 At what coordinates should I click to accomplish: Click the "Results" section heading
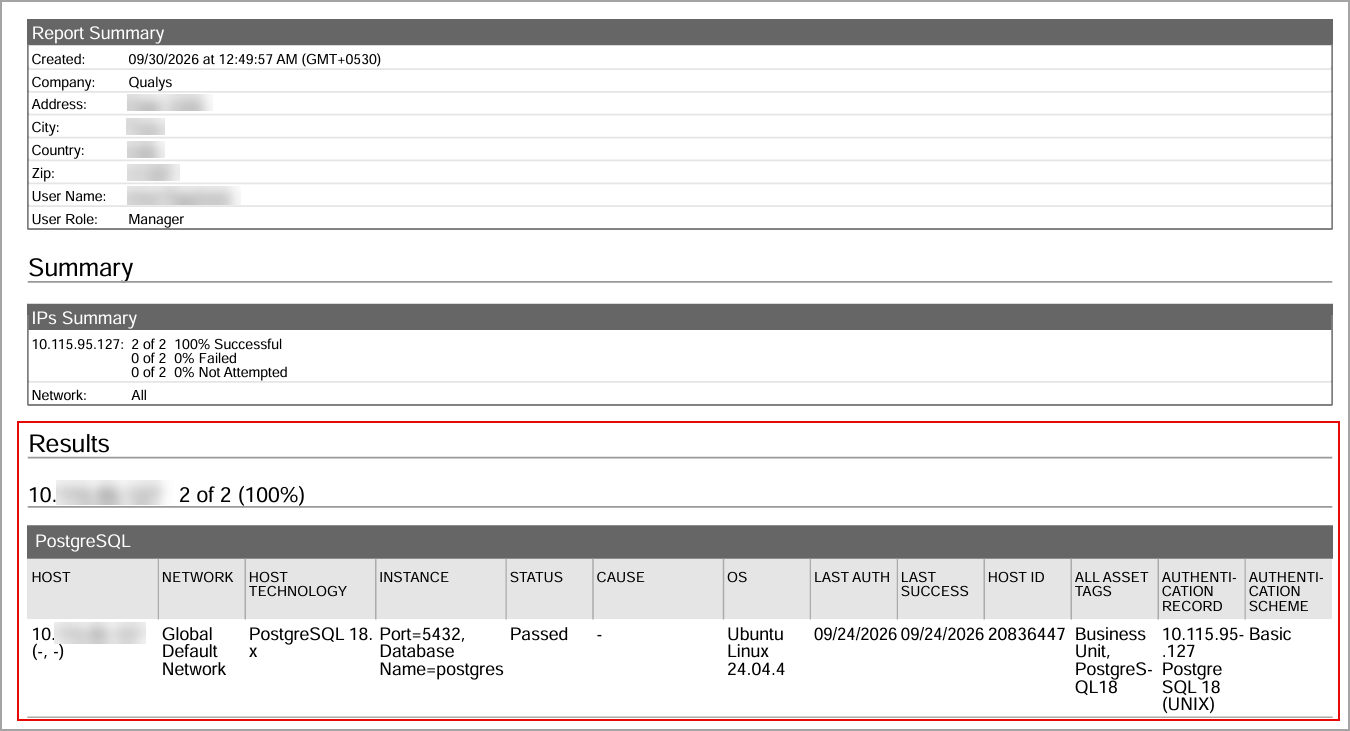click(69, 444)
